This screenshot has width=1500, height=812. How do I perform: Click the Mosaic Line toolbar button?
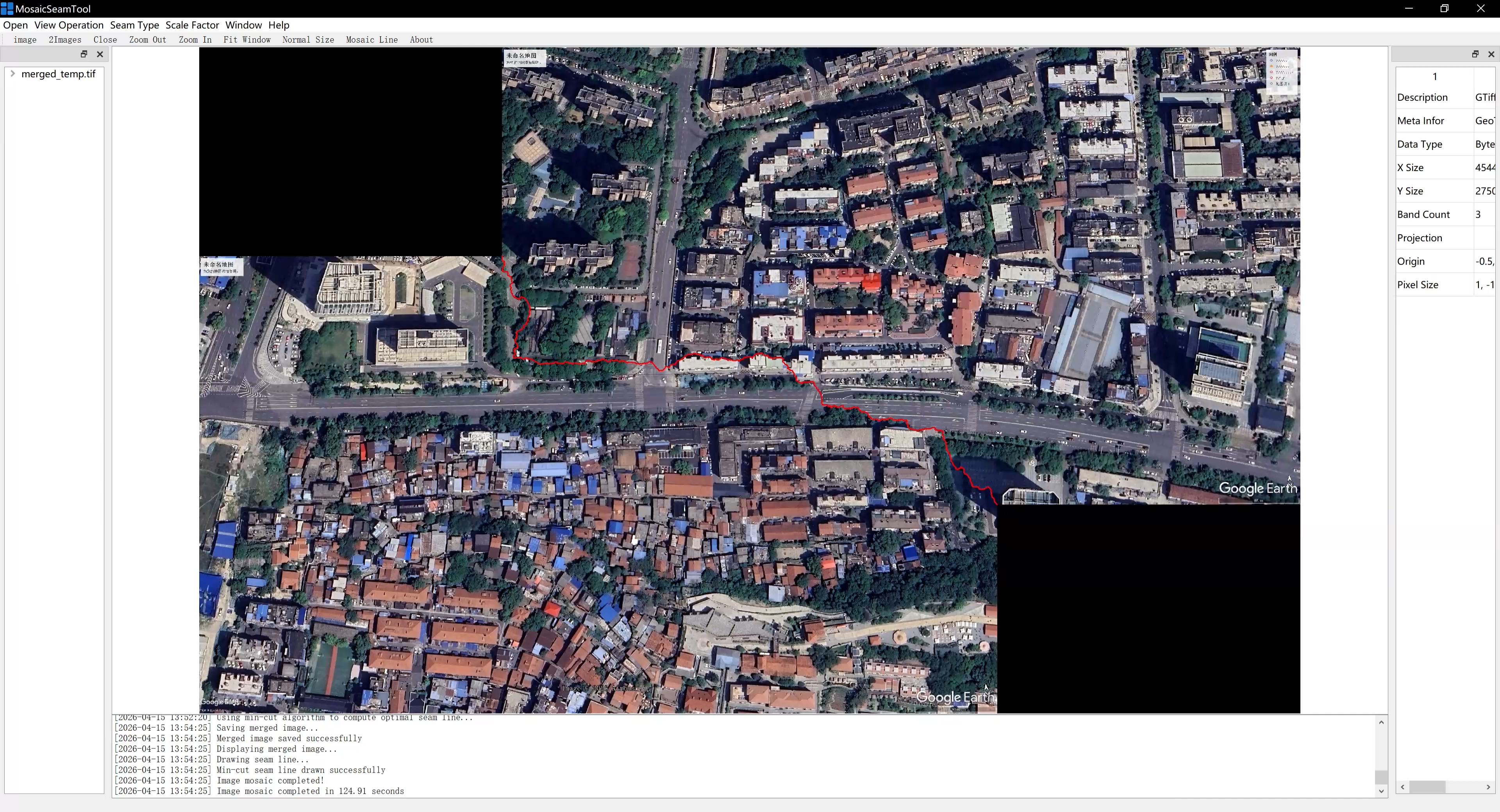371,40
